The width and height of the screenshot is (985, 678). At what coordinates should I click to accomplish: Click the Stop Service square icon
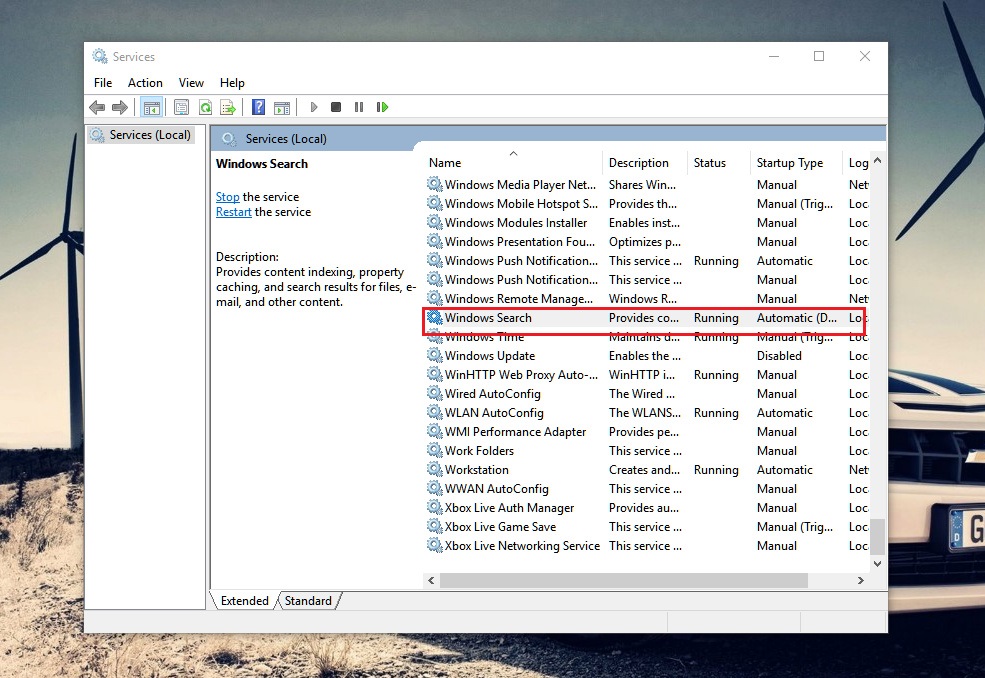click(336, 107)
